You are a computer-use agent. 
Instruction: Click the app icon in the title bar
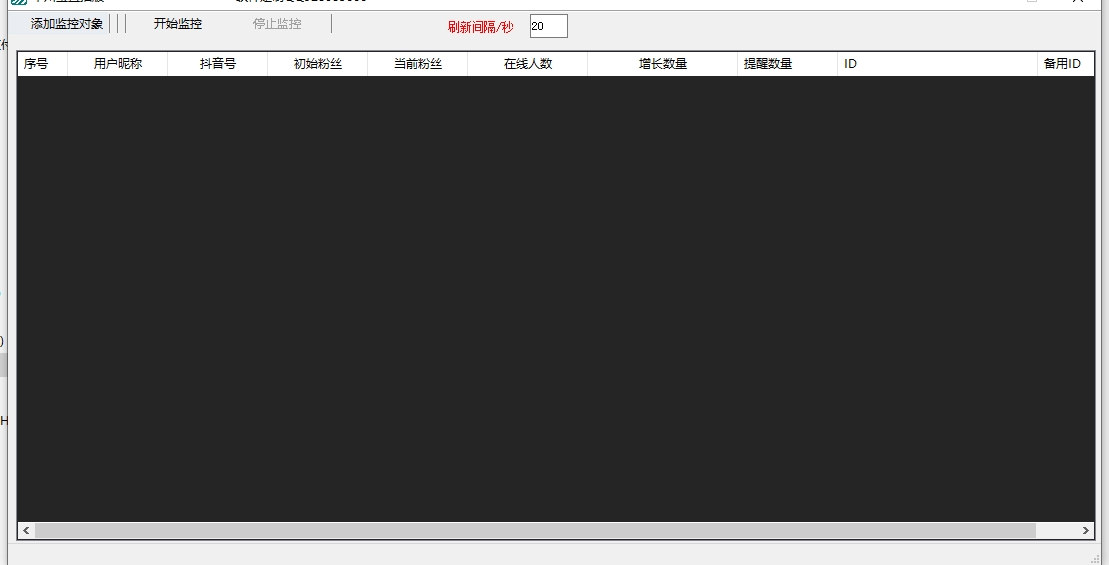click(18, 2)
